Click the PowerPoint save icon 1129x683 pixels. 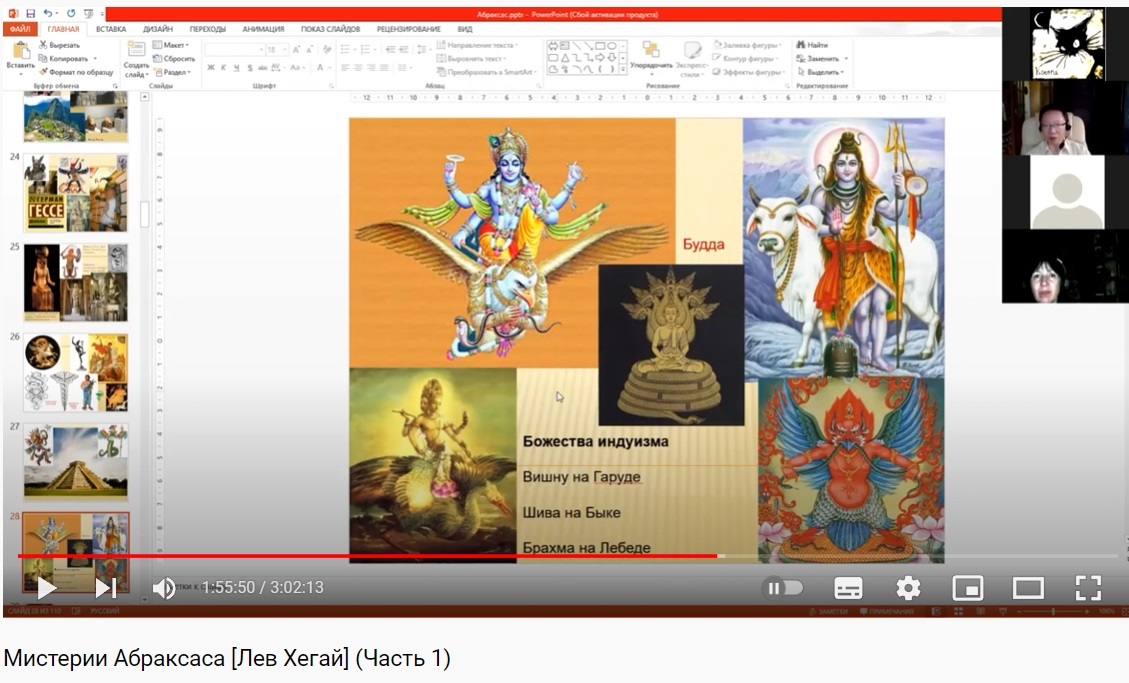30,14
